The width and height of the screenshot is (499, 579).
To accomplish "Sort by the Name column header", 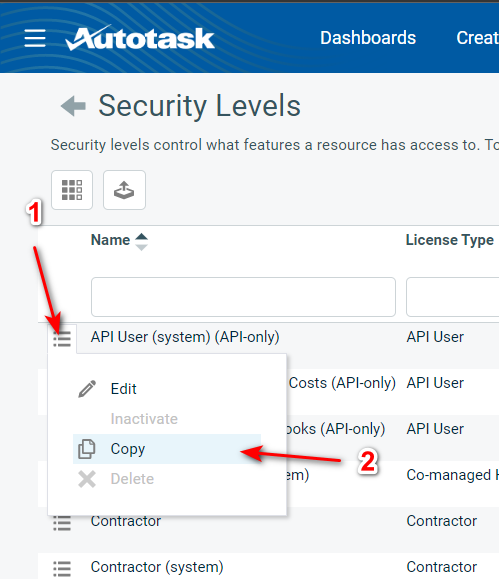I will coord(110,240).
